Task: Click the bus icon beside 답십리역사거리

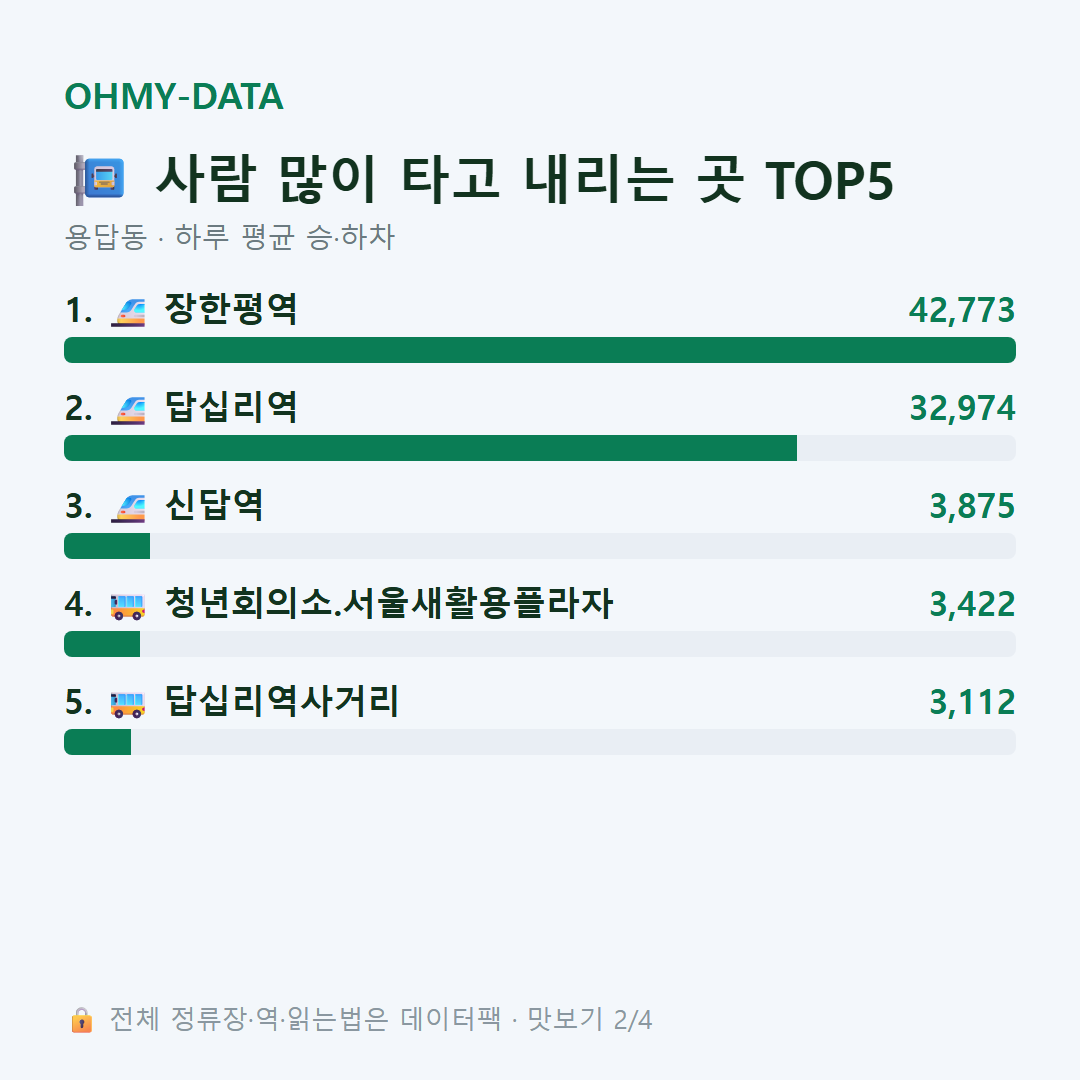Action: point(128,703)
